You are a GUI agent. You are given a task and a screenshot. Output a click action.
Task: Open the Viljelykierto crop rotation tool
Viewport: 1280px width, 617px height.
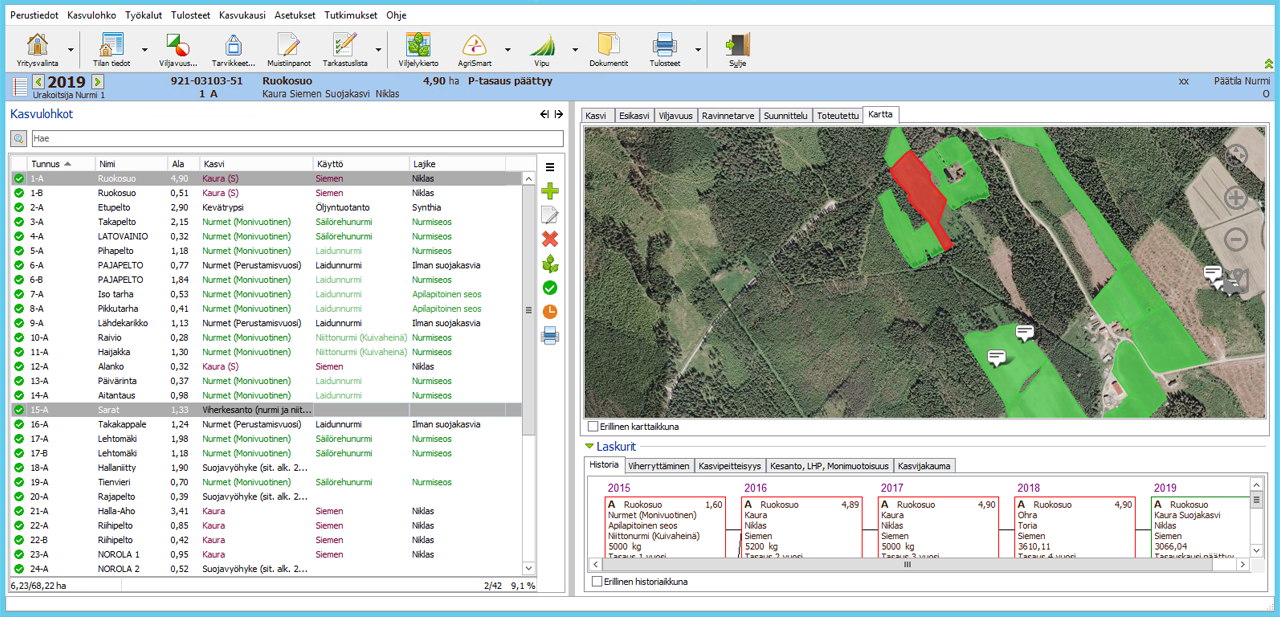[x=418, y=47]
